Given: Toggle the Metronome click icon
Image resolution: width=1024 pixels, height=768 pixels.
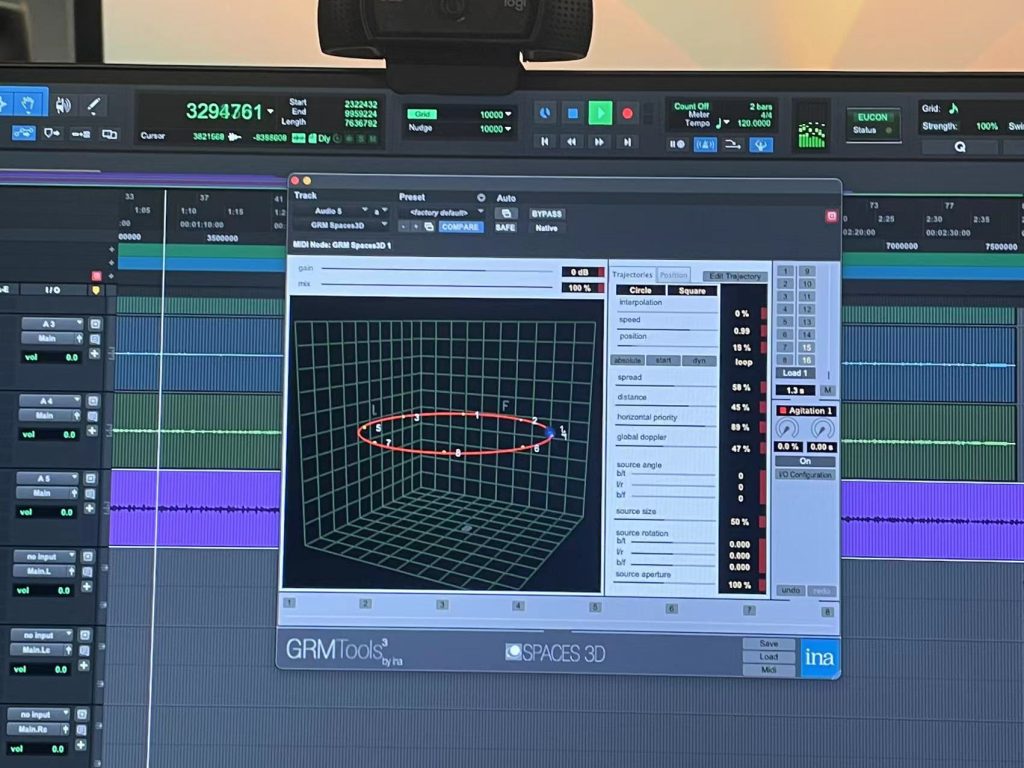Looking at the screenshot, I should click(705, 144).
